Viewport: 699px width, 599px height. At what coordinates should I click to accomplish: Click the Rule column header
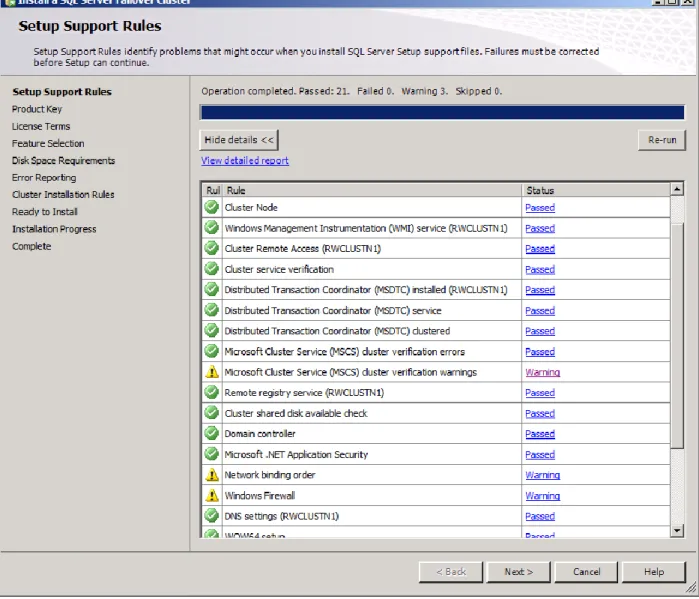[x=372, y=190]
